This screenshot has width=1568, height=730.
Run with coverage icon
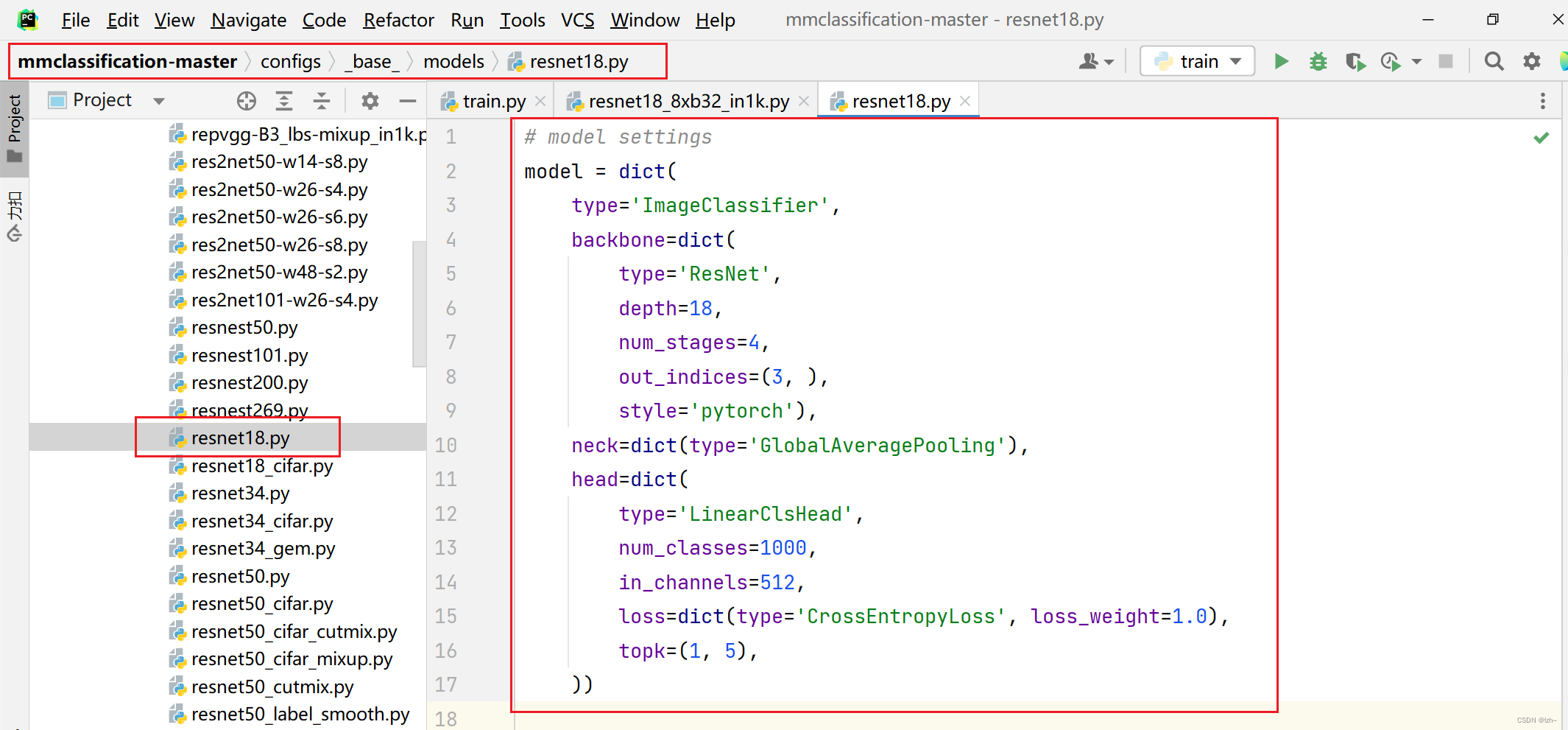[x=1355, y=61]
